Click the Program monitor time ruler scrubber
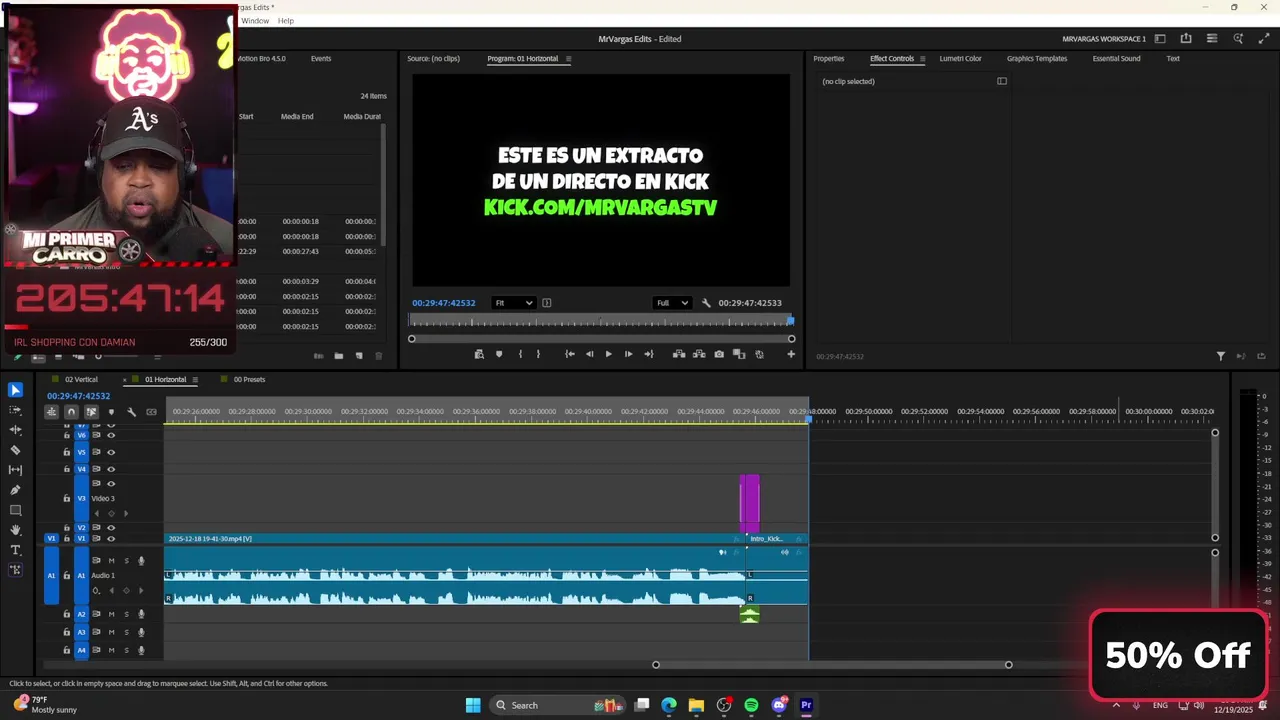The image size is (1280, 720). 600,321
